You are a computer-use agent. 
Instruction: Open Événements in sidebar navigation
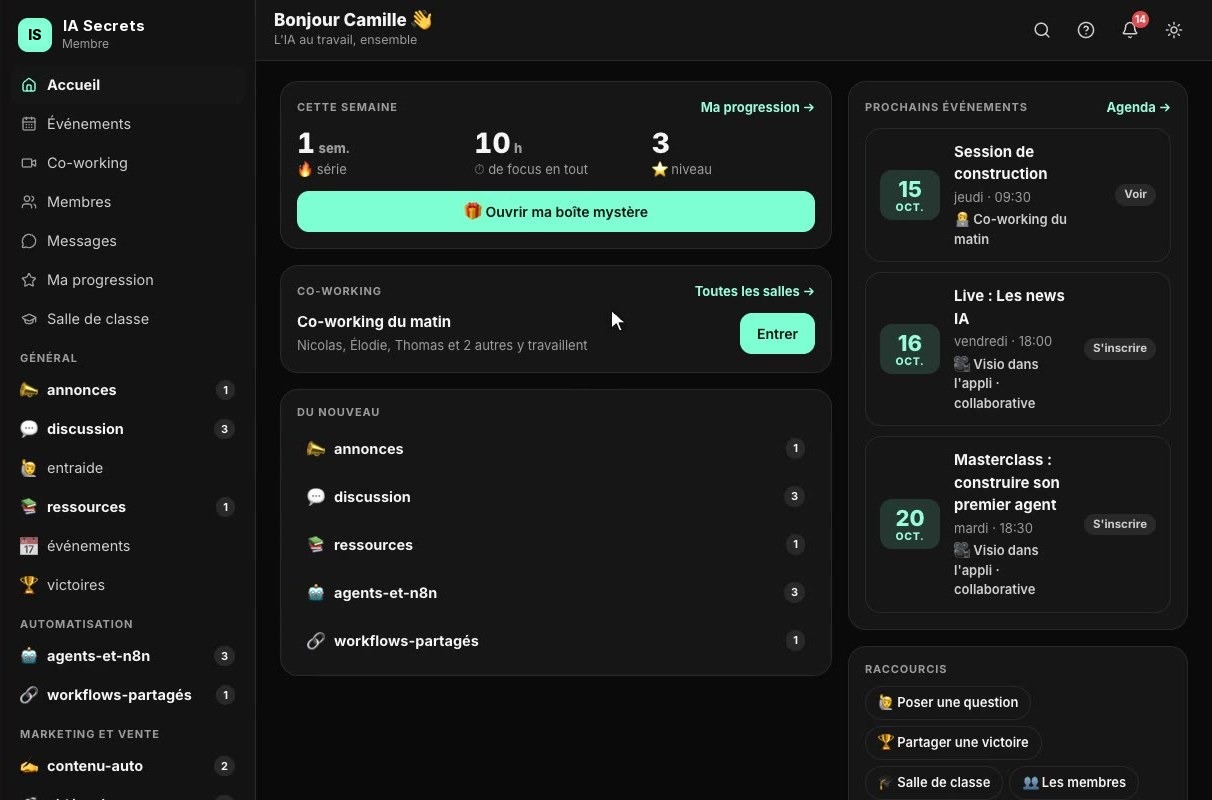(x=128, y=124)
